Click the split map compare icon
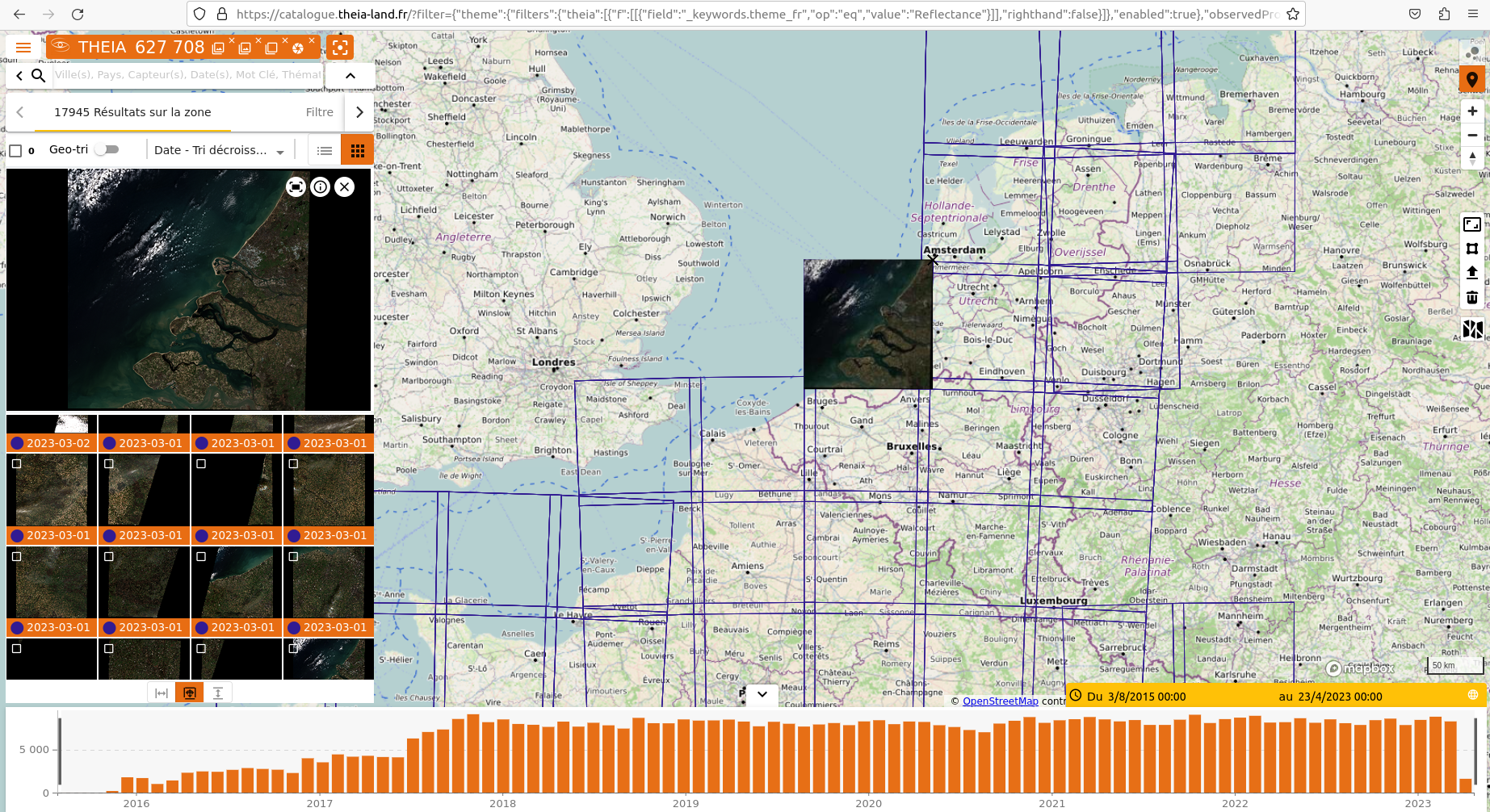1490x812 pixels. (x=1472, y=329)
